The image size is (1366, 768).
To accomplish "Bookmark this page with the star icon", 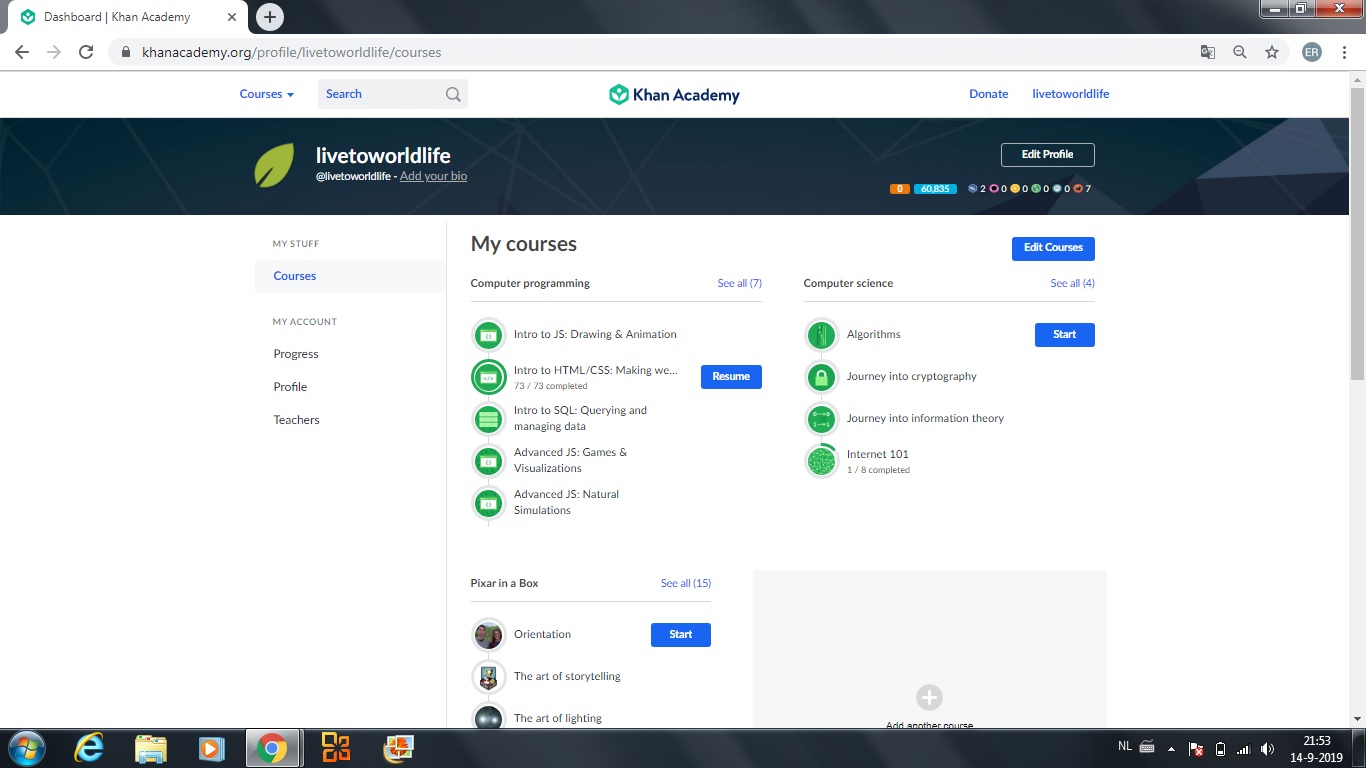I will [x=1272, y=52].
